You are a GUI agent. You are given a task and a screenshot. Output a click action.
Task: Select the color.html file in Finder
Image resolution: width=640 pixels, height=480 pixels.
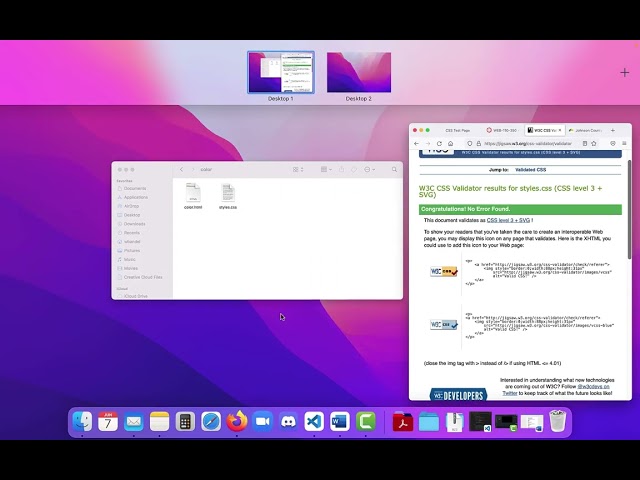[x=193, y=196]
